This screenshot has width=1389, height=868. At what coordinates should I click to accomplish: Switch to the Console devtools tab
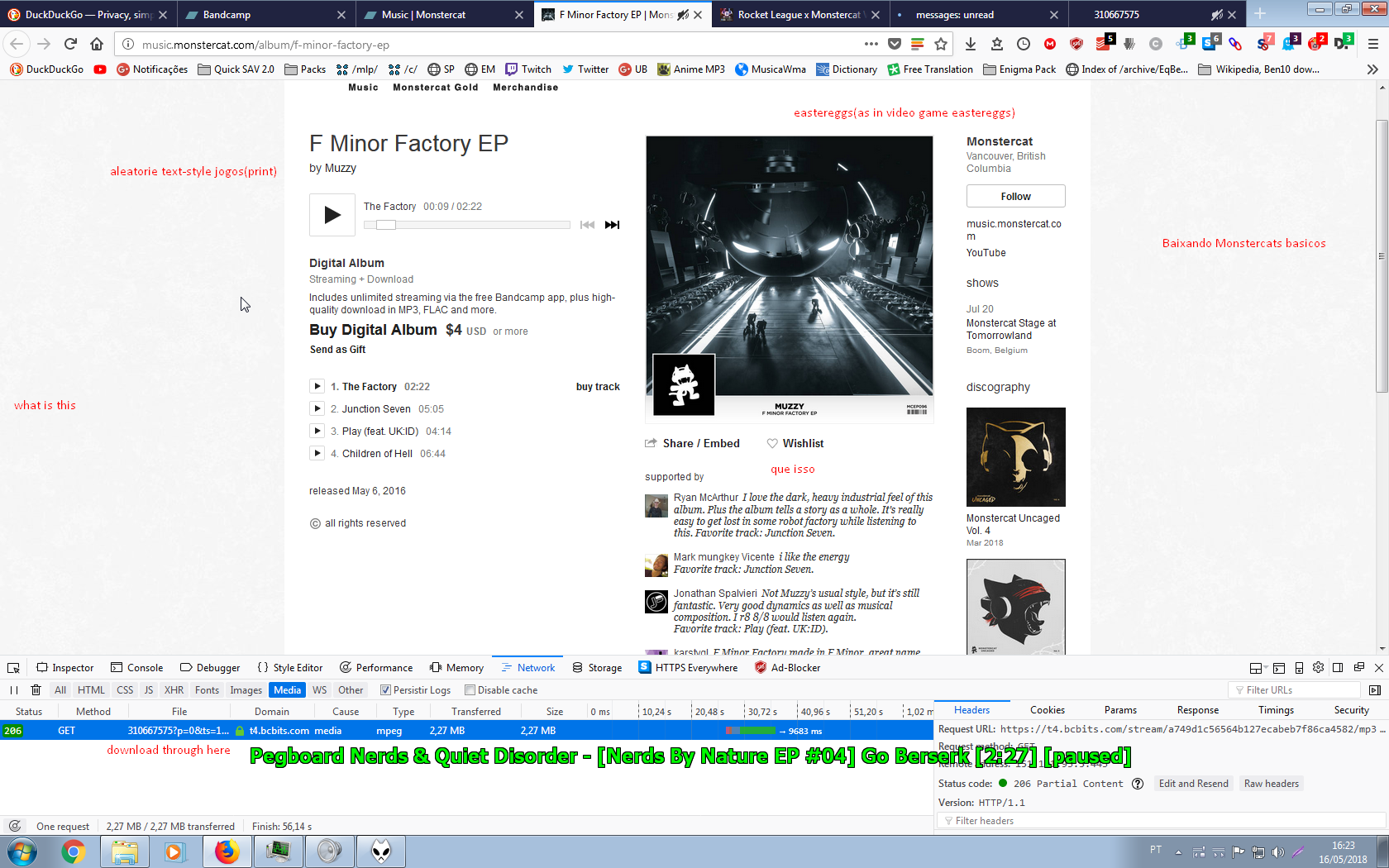tap(137, 668)
